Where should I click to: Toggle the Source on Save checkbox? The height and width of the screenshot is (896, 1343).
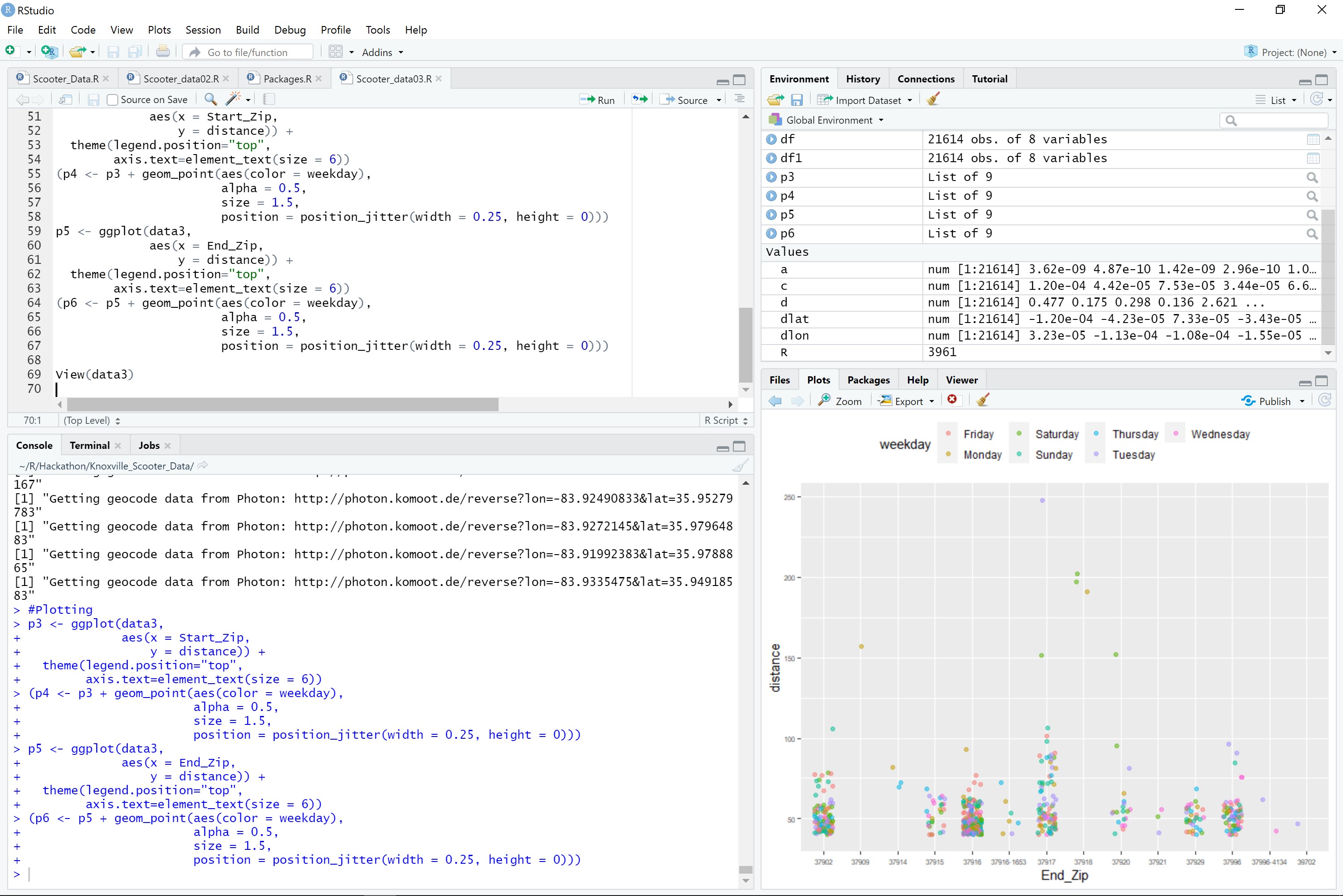112,100
